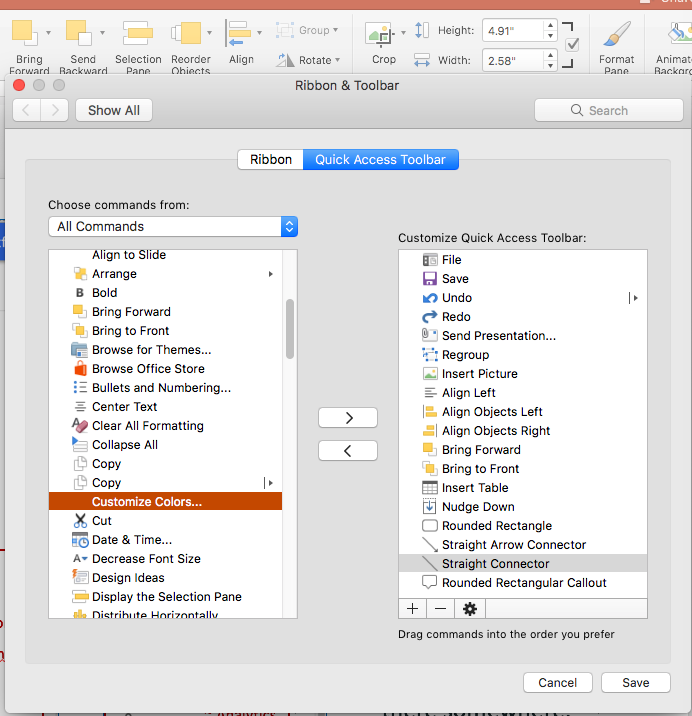
Task: Click the commands list scrollbar thumb
Action: 290,329
